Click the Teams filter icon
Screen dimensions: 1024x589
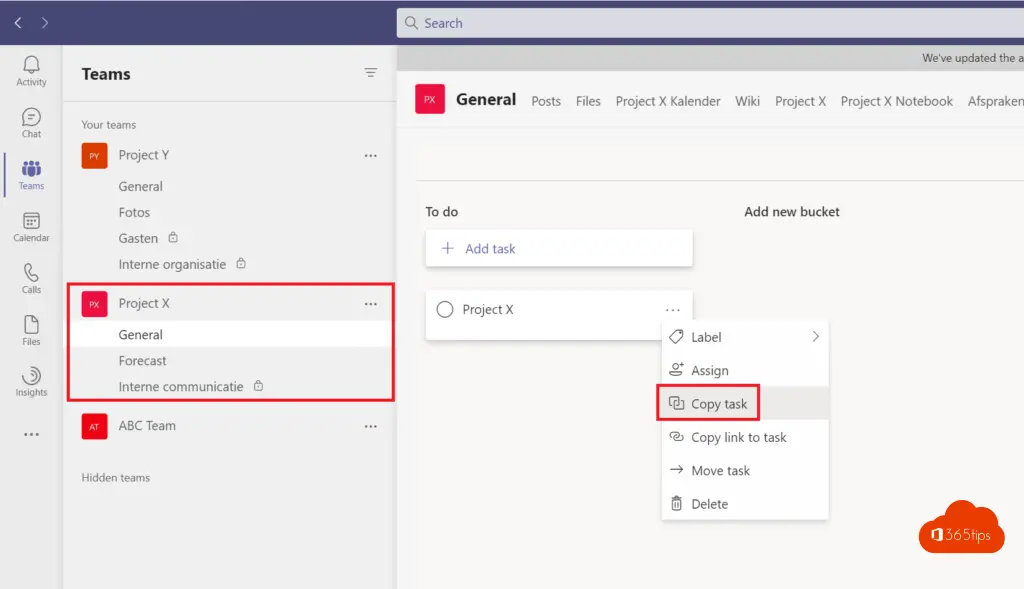(371, 73)
